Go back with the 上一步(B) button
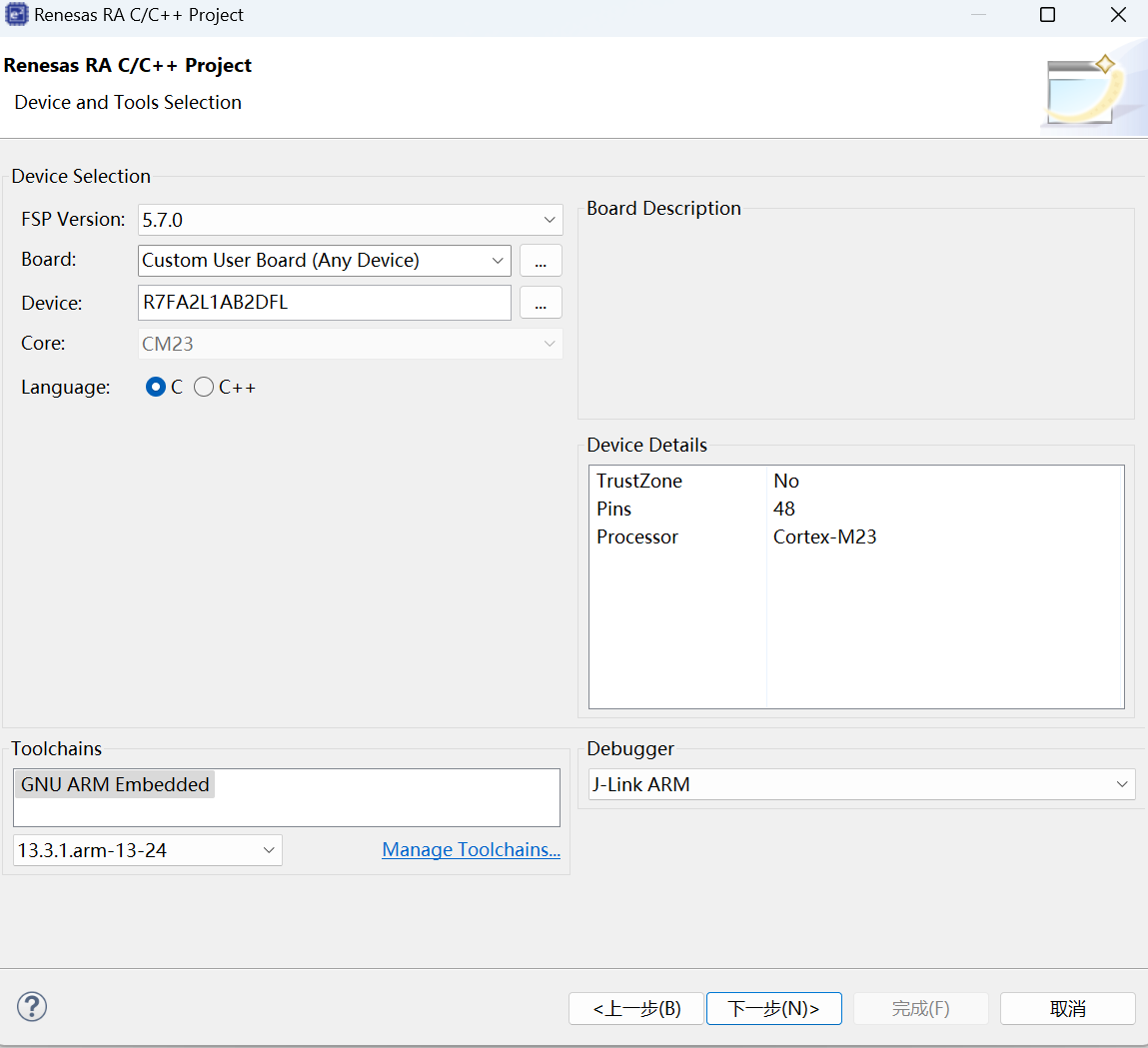Image resolution: width=1148 pixels, height=1048 pixels. point(636,1008)
